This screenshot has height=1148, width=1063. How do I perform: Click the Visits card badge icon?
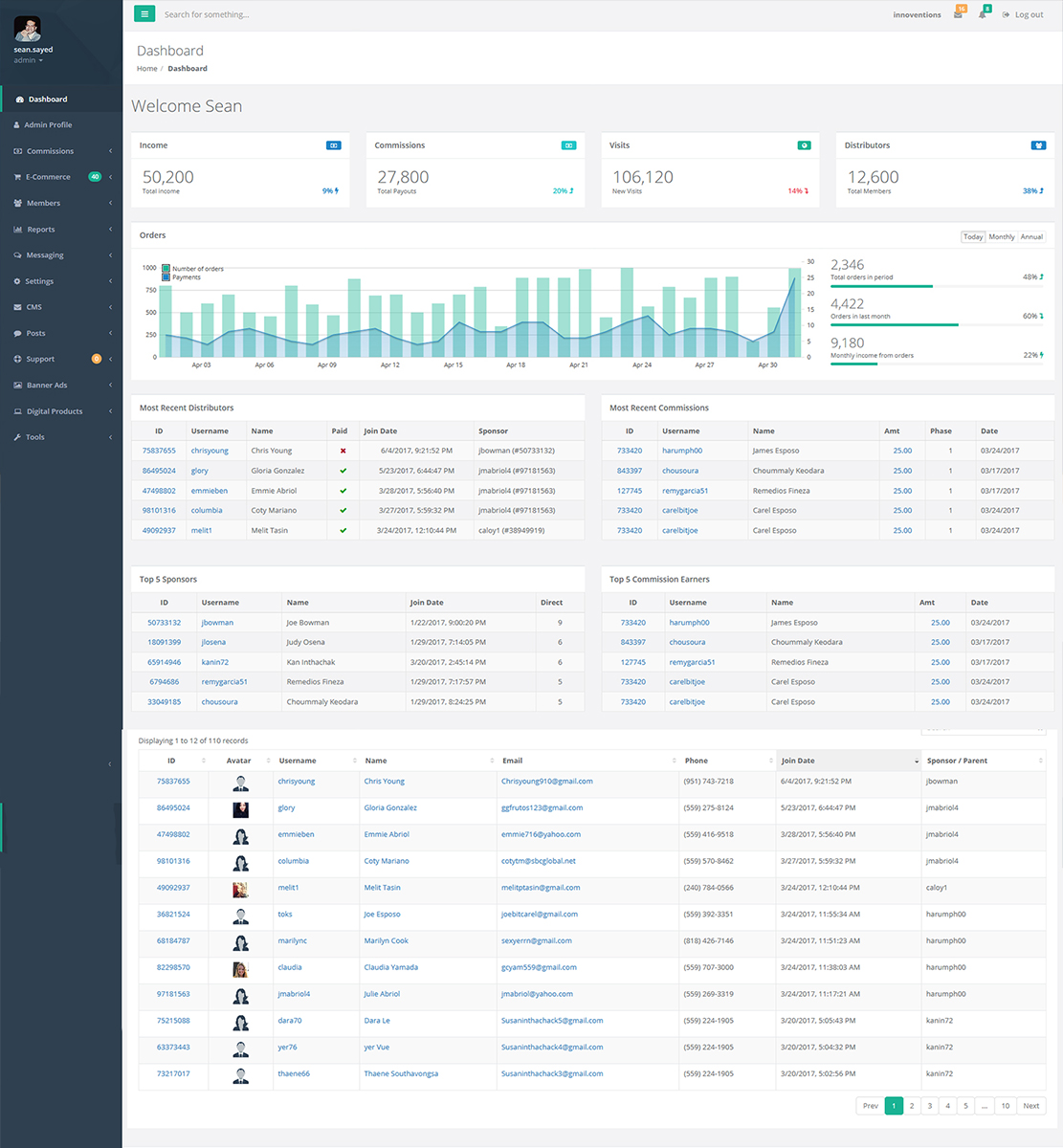coord(805,145)
